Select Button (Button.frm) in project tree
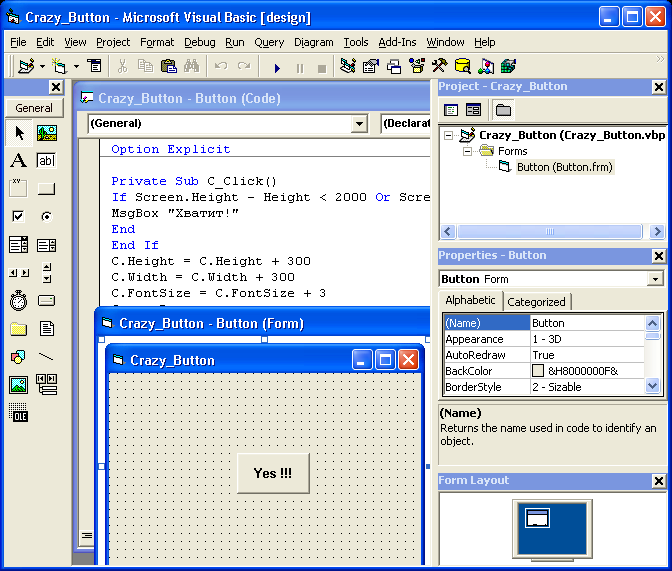The width and height of the screenshot is (672, 571). 564,167
